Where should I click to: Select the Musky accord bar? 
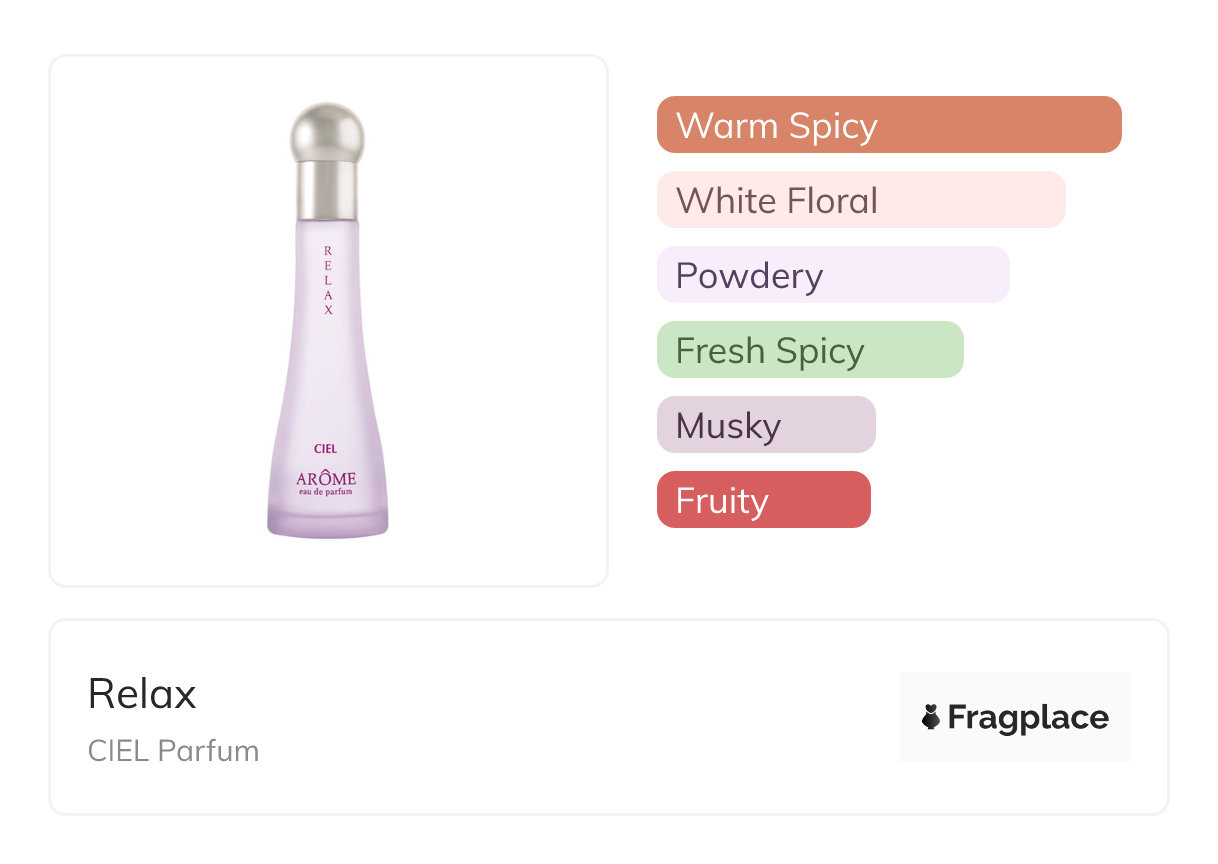765,425
